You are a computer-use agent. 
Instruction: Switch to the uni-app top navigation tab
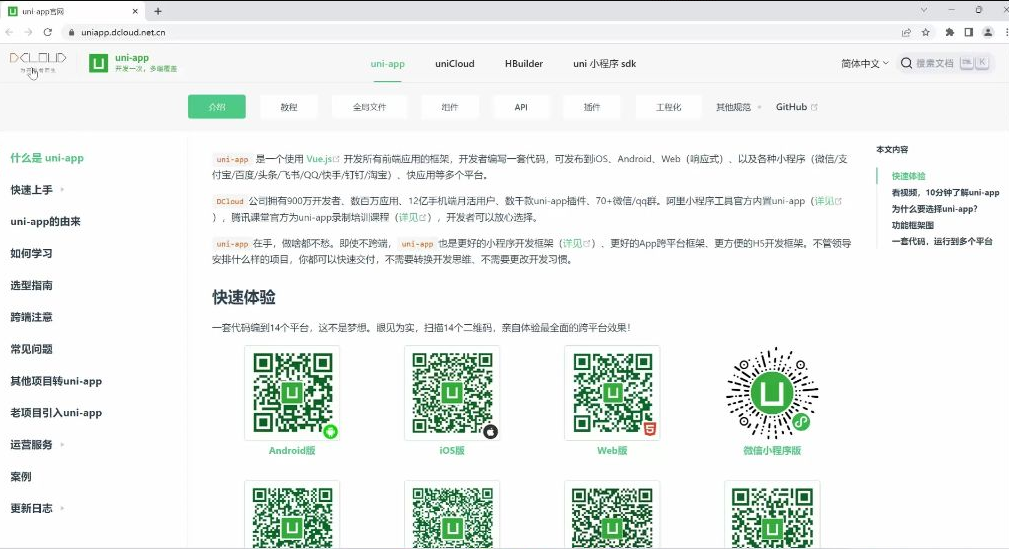(x=387, y=64)
